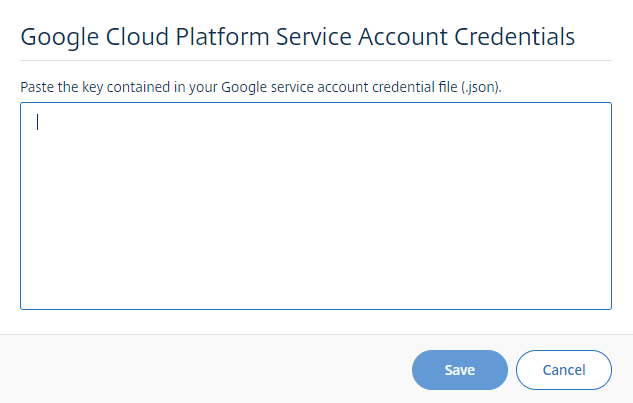Click the word "Credentials" in the title

[x=512, y=37]
